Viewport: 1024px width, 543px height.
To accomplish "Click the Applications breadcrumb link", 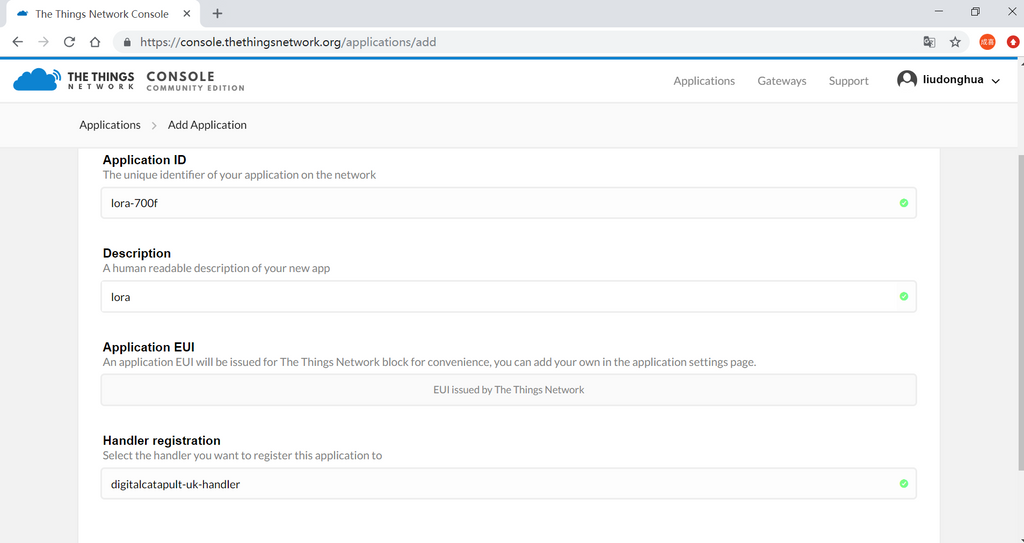I will tap(110, 125).
